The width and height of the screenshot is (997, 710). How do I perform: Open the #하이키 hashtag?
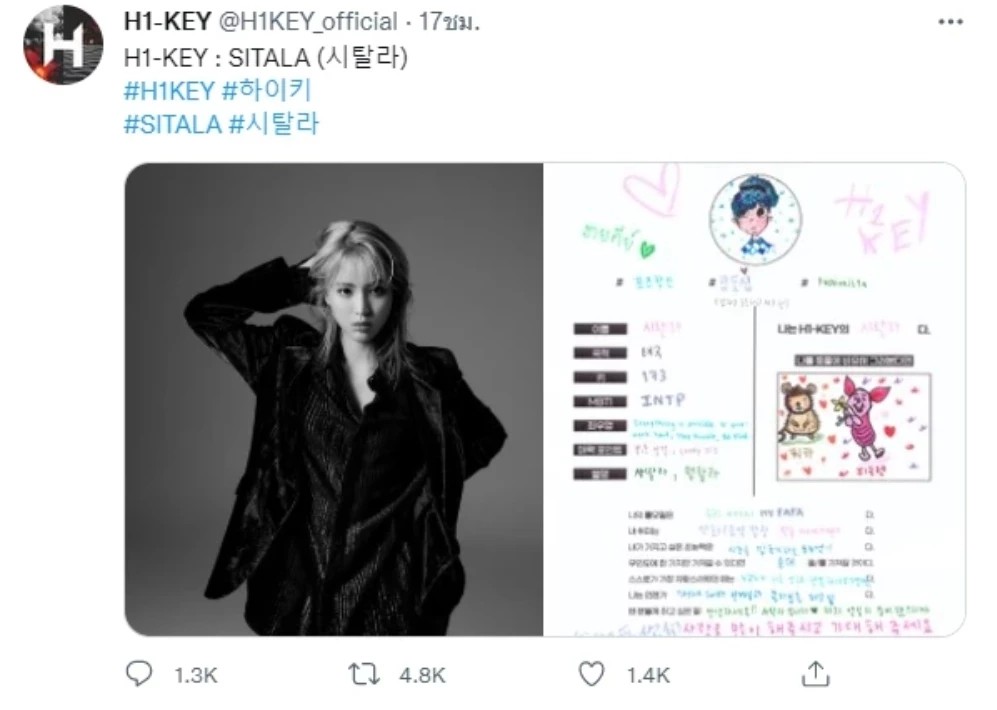[267, 91]
